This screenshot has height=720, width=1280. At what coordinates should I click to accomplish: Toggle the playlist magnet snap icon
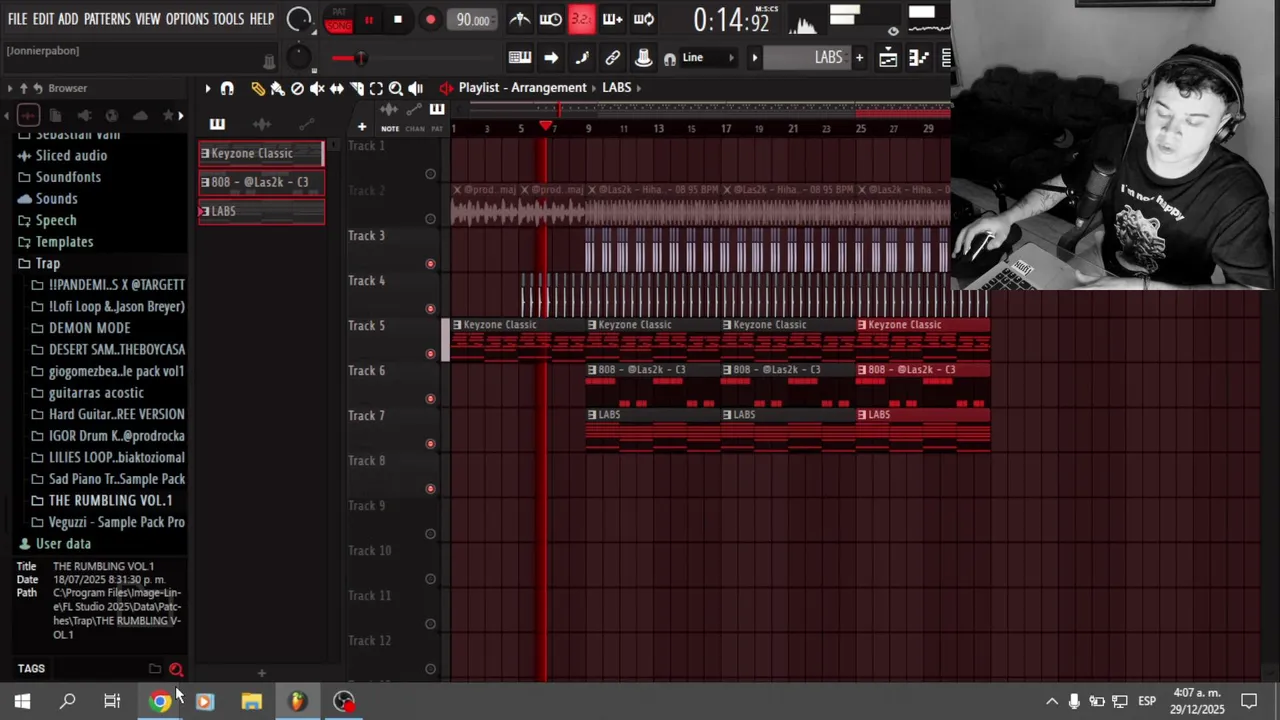coord(227,89)
